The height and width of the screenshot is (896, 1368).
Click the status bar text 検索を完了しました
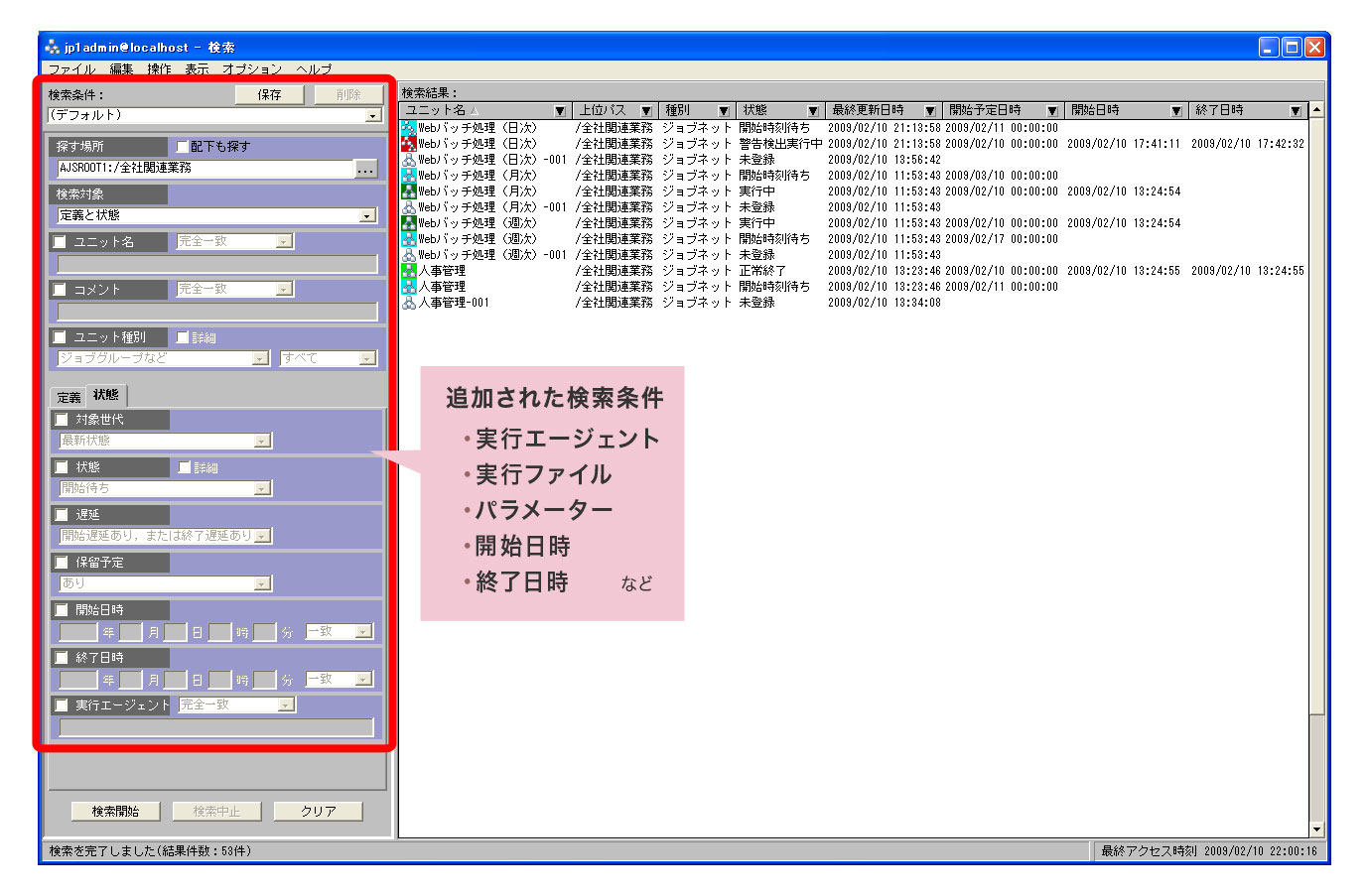[x=150, y=851]
